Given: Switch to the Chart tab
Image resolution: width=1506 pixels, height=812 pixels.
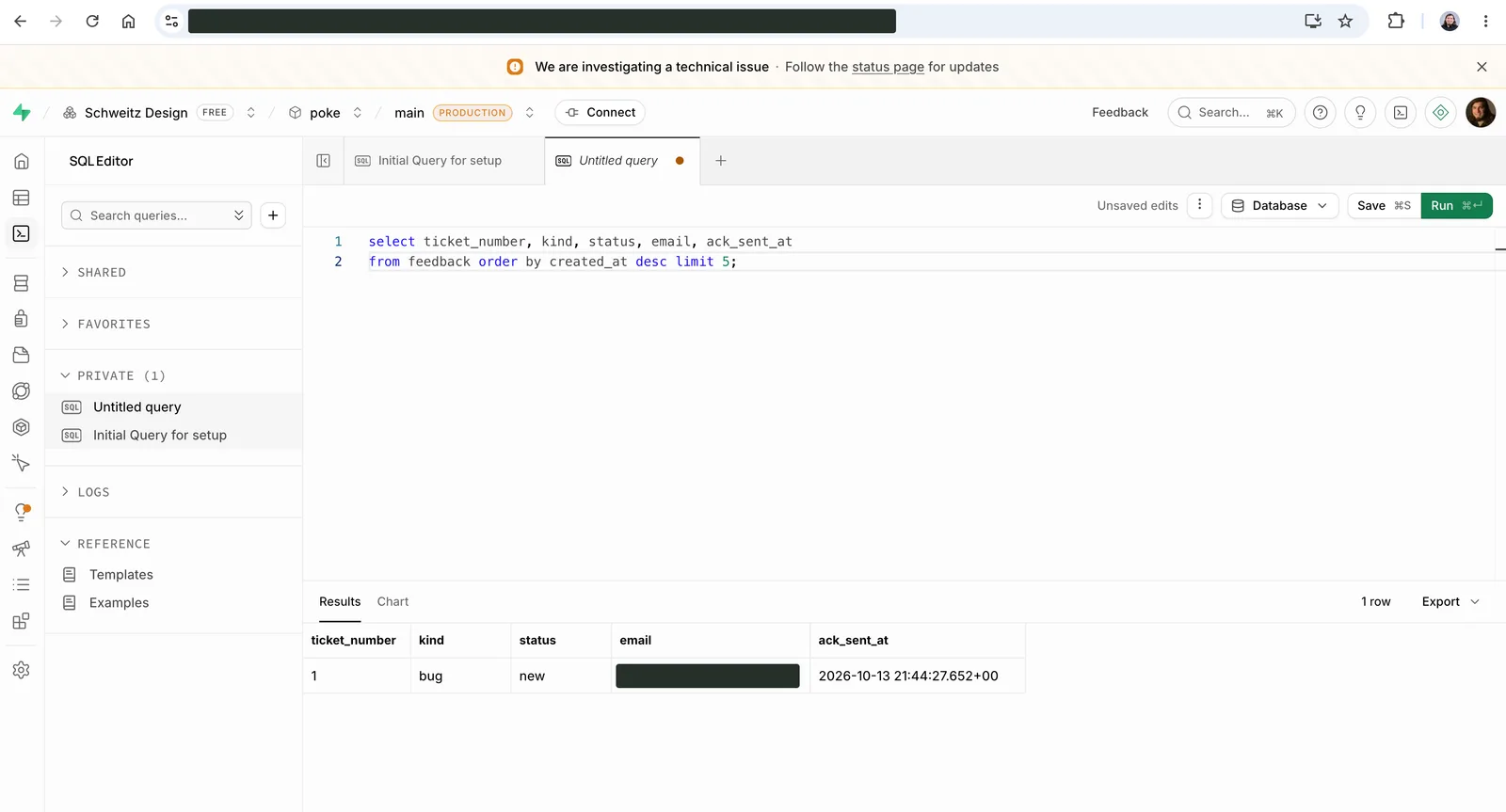Looking at the screenshot, I should pos(393,602).
